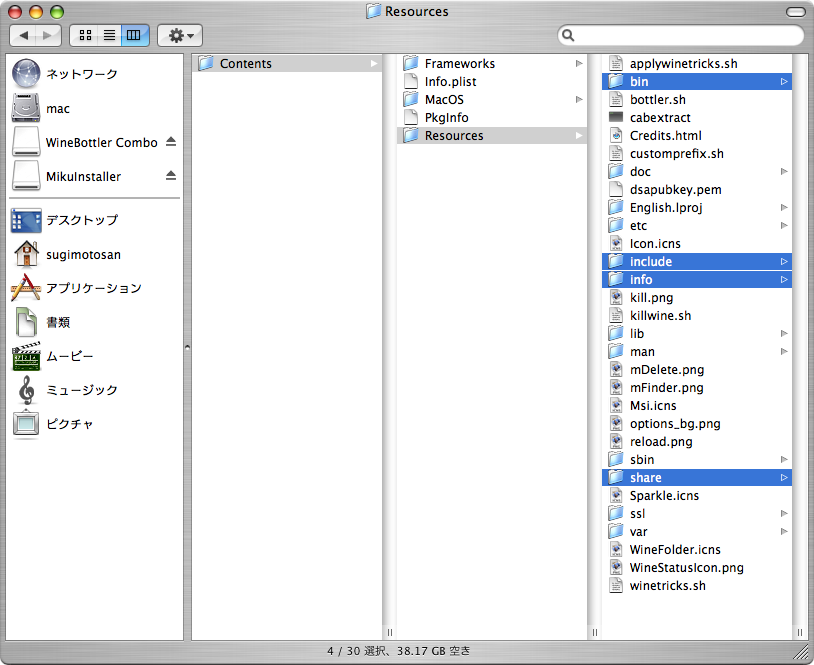Open the Music (ミュージック) sidebar icon
This screenshot has width=814, height=665.
26,390
